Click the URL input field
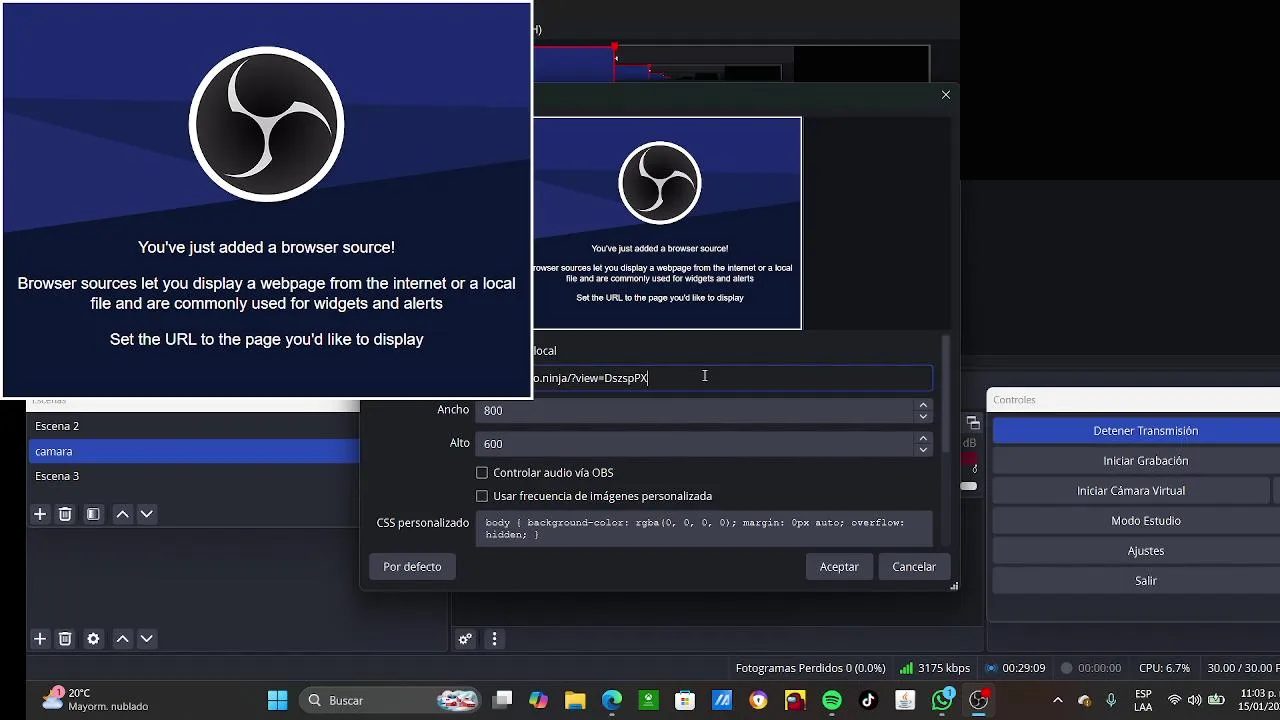This screenshot has height=720, width=1280. point(732,378)
